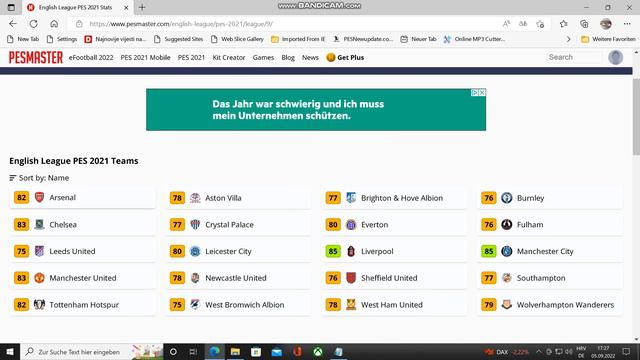Open the PES 2021 Mobile menu

click(145, 58)
